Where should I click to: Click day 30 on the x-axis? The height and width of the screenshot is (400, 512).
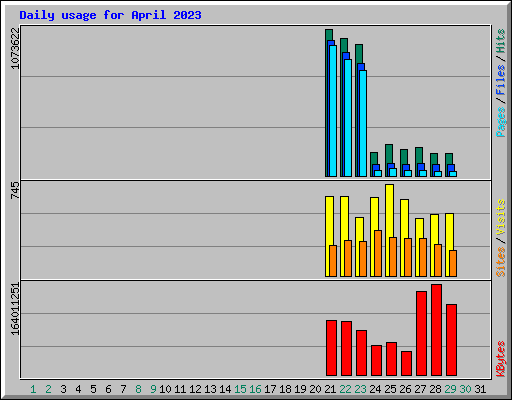[x=465, y=389]
